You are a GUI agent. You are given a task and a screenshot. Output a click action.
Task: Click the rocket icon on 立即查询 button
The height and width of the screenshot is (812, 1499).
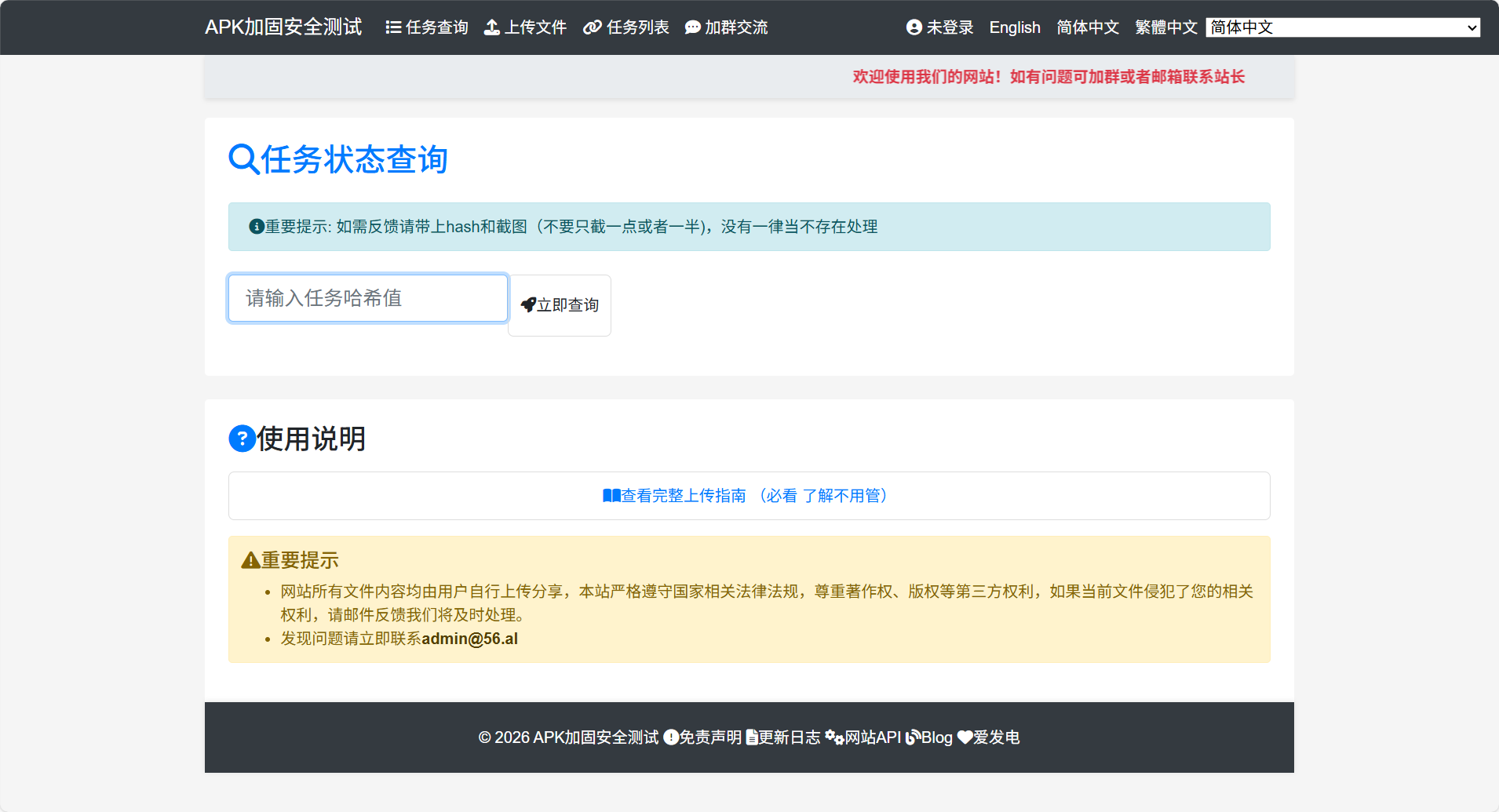(528, 304)
